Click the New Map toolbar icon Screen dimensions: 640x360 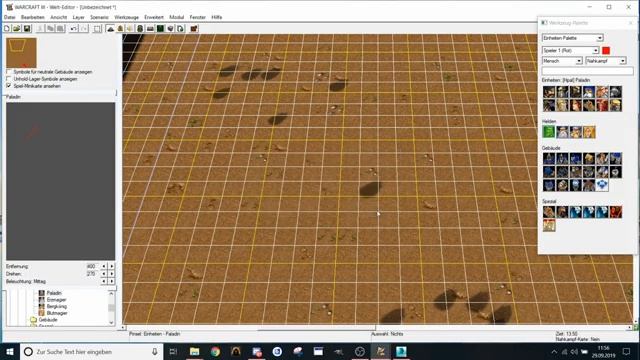(x=7, y=29)
